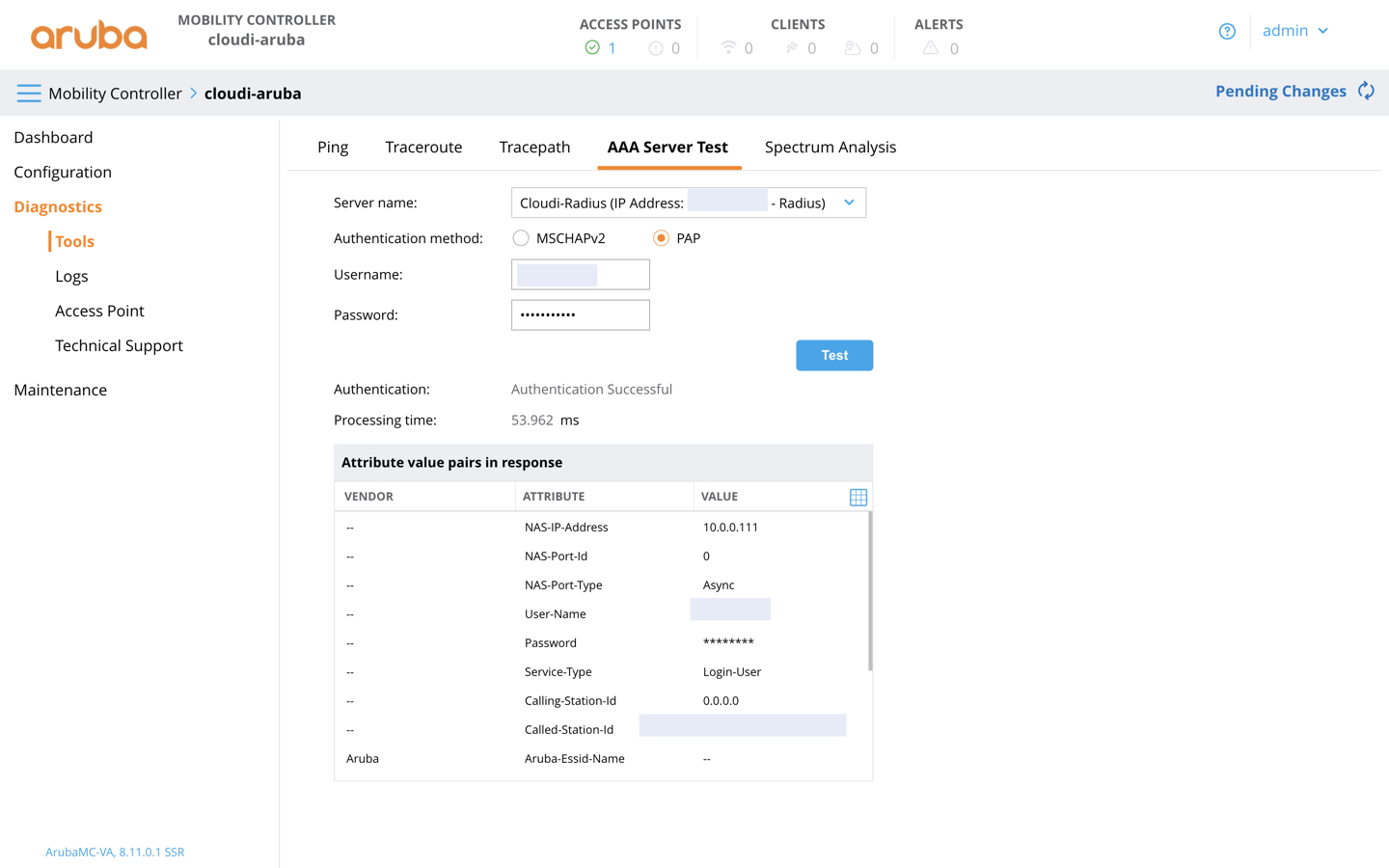
Task: Open the help icon in the header
Action: (1227, 31)
